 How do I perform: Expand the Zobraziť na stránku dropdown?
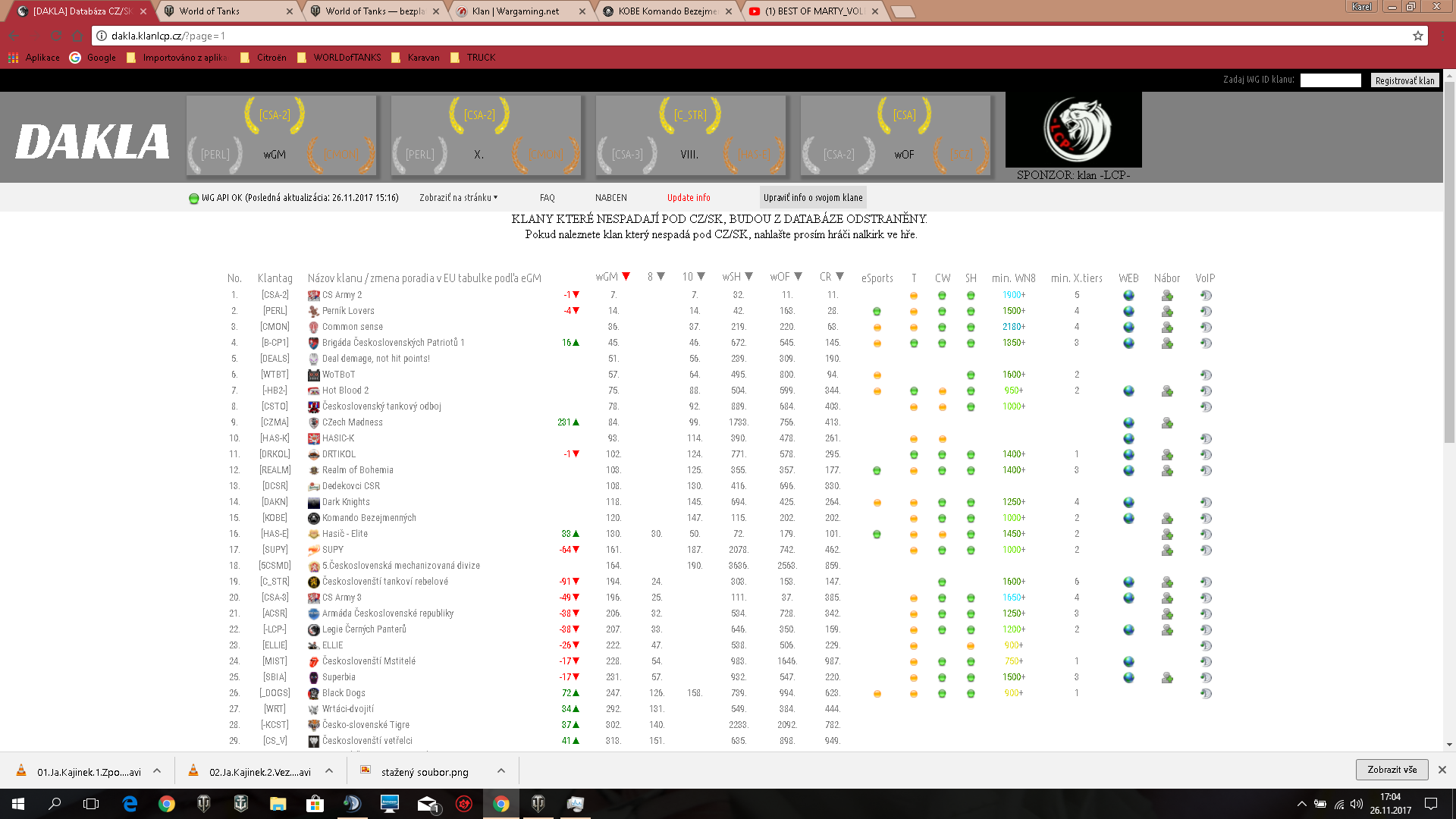coord(458,198)
